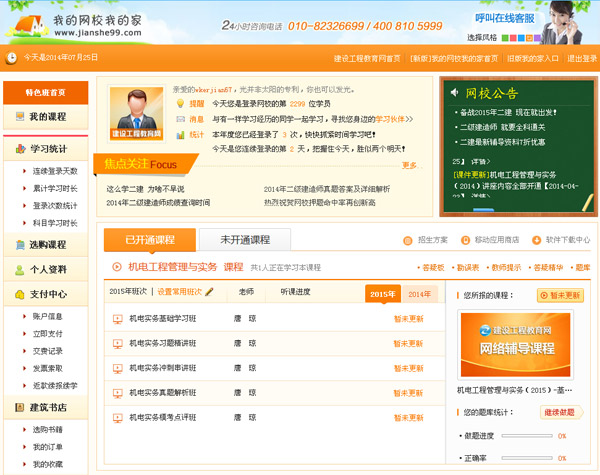This screenshot has height=475, width=600.
Task: Click the 网络辅导课程 course banner
Action: 518,343
